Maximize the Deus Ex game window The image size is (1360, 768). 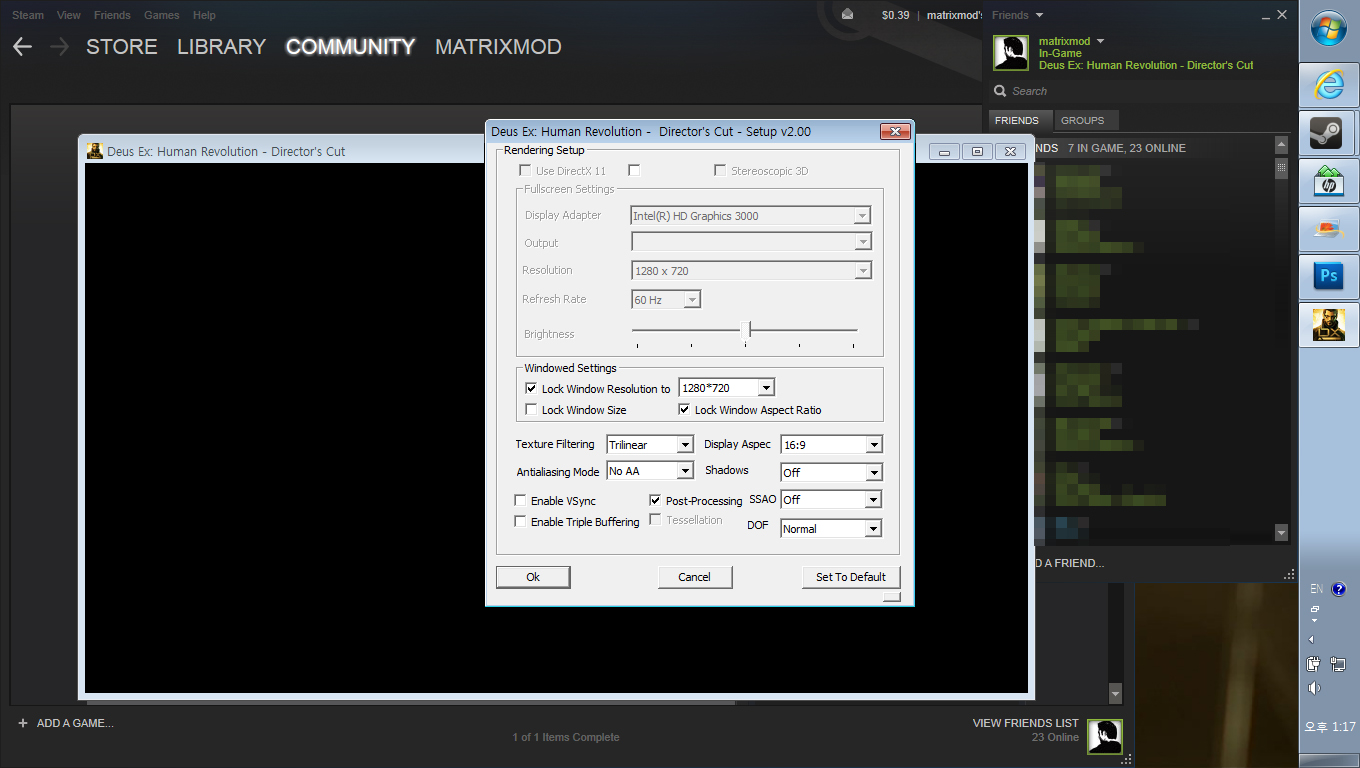977,151
